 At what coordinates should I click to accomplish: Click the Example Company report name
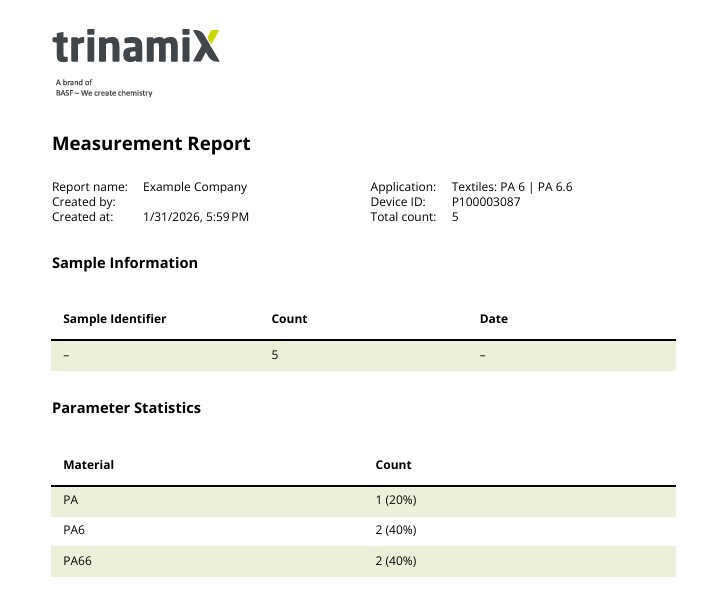[x=195, y=187]
